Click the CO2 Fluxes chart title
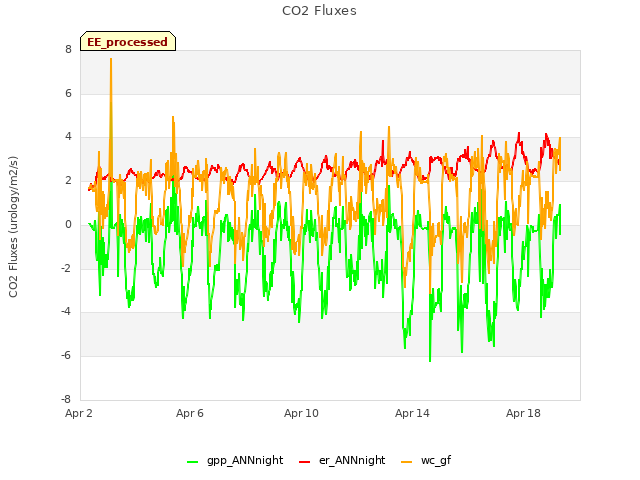The height and width of the screenshot is (480, 640). (319, 11)
